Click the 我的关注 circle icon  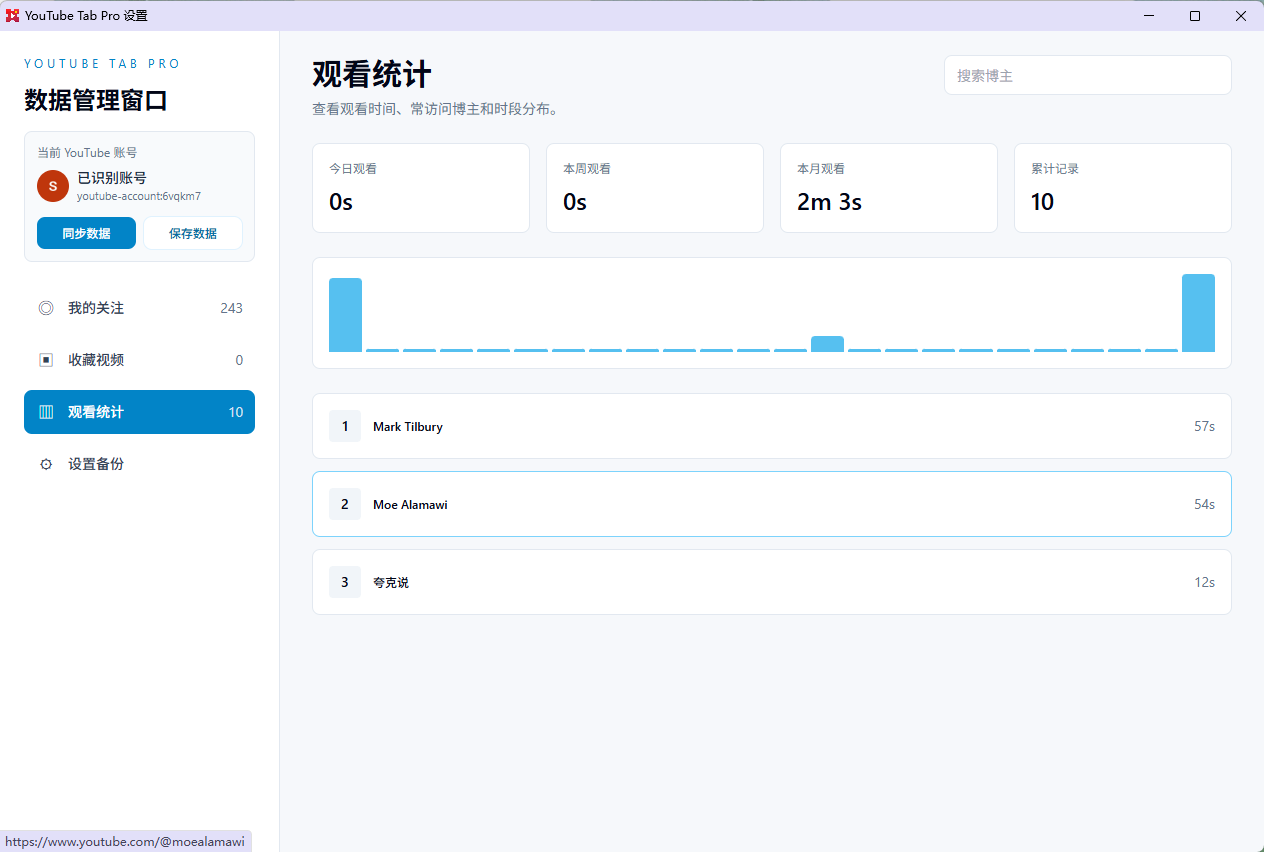46,308
